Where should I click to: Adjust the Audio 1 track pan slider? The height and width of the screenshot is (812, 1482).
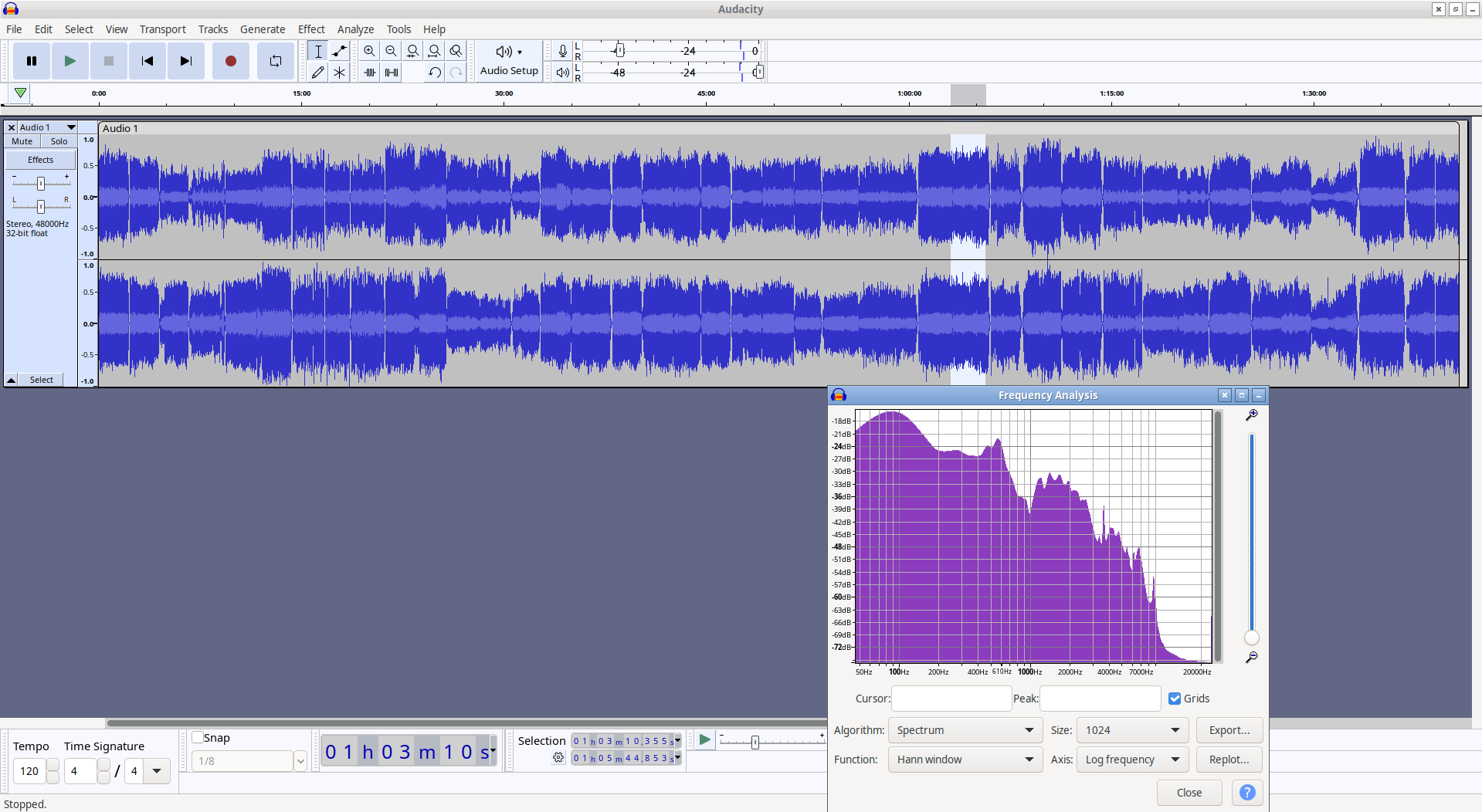pos(41,206)
